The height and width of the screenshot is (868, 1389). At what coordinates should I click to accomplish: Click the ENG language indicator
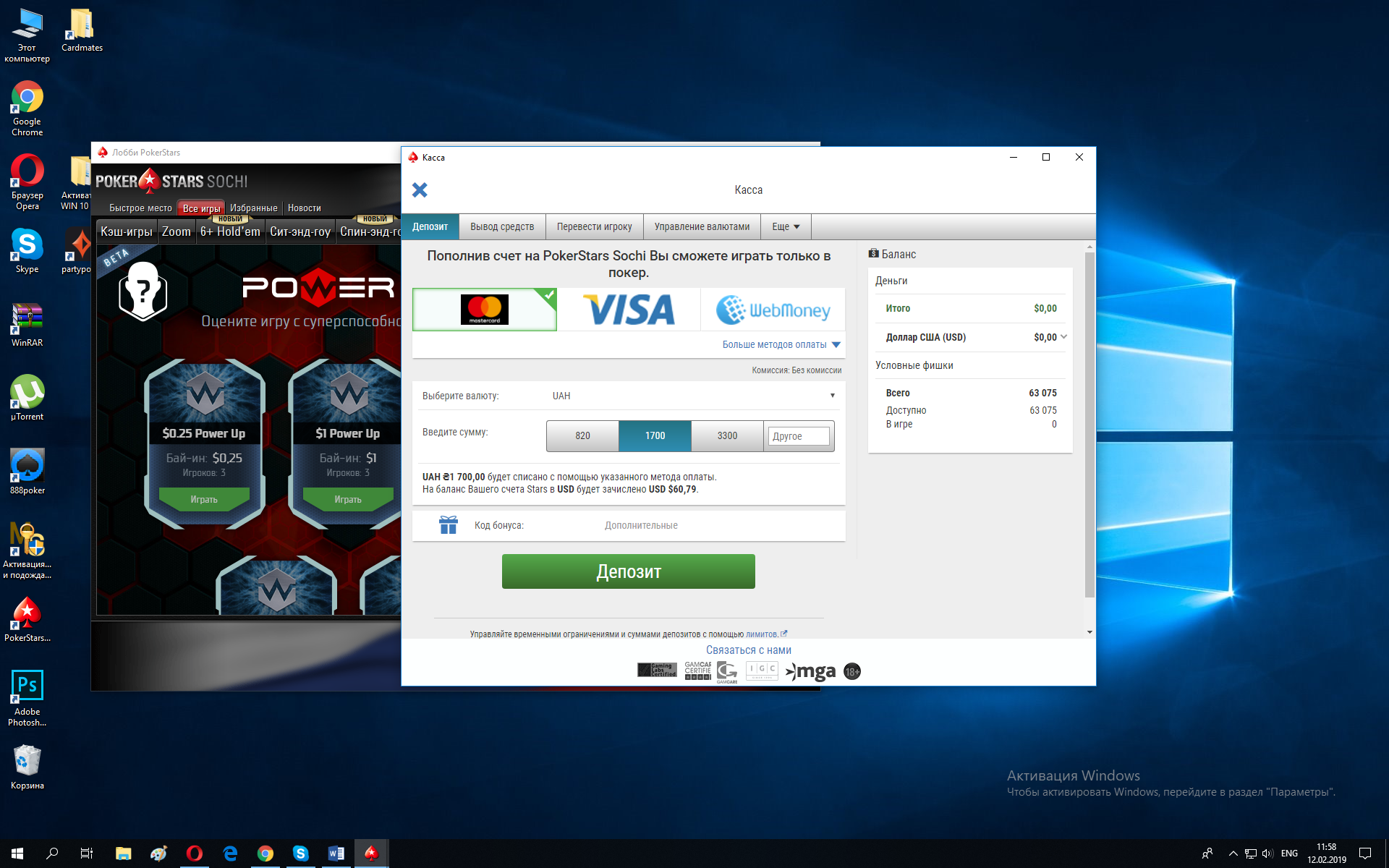(1289, 854)
